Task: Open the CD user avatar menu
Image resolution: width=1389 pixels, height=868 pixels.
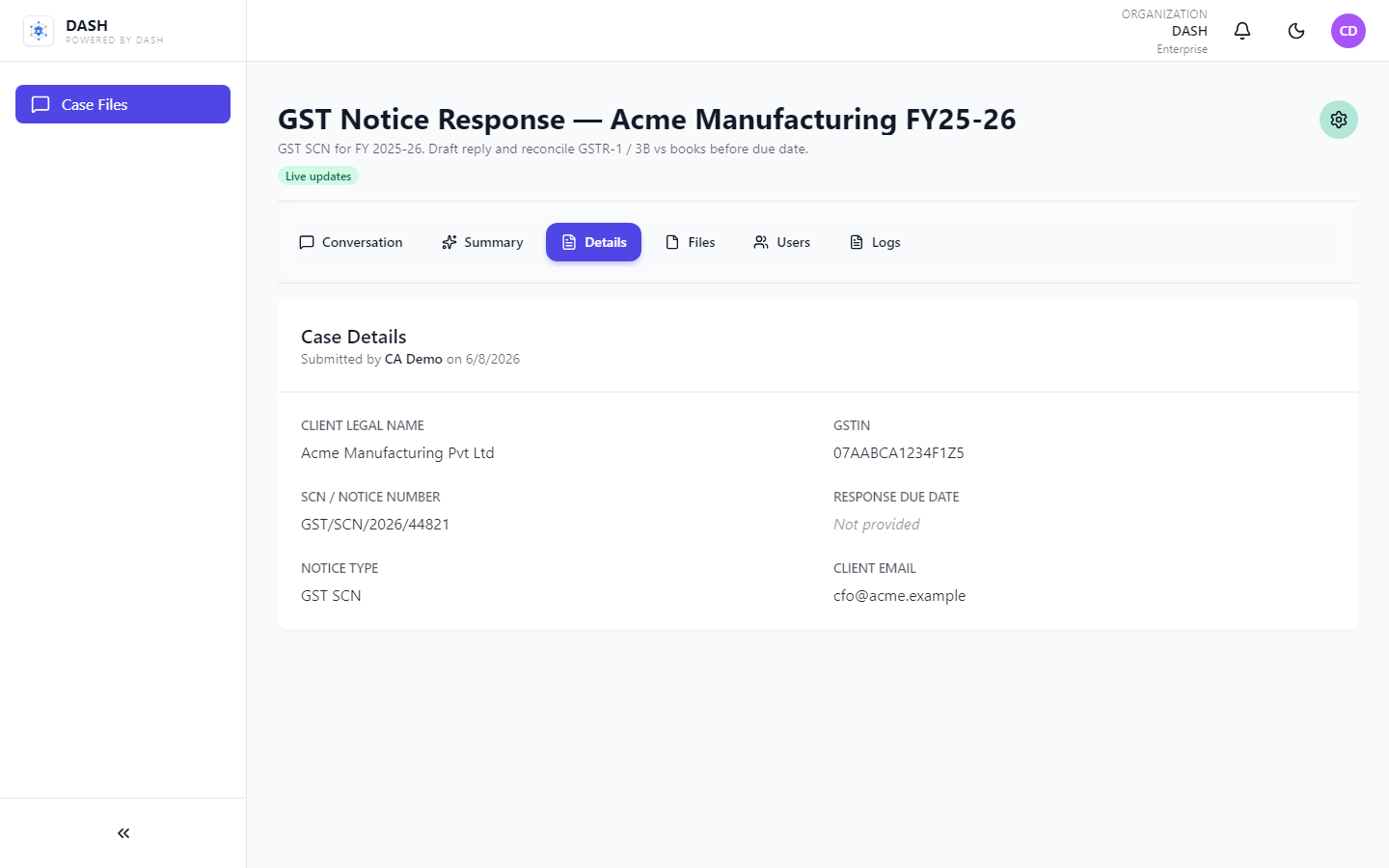Action: pyautogui.click(x=1348, y=31)
